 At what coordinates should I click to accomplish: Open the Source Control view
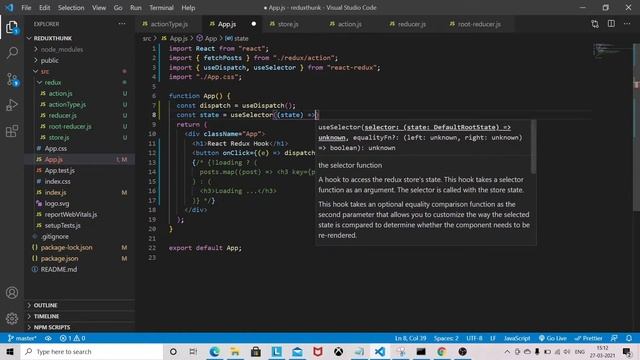pos(12,79)
